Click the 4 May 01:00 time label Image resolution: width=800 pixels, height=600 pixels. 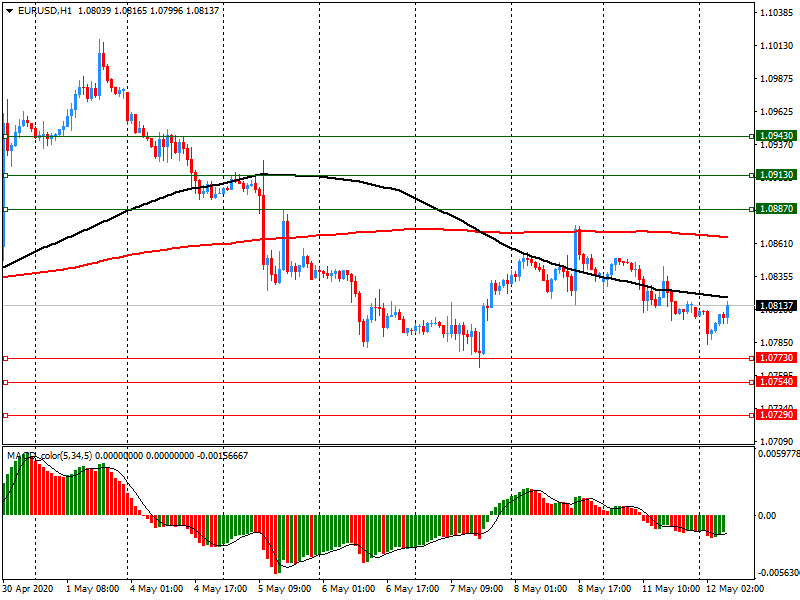coord(156,589)
